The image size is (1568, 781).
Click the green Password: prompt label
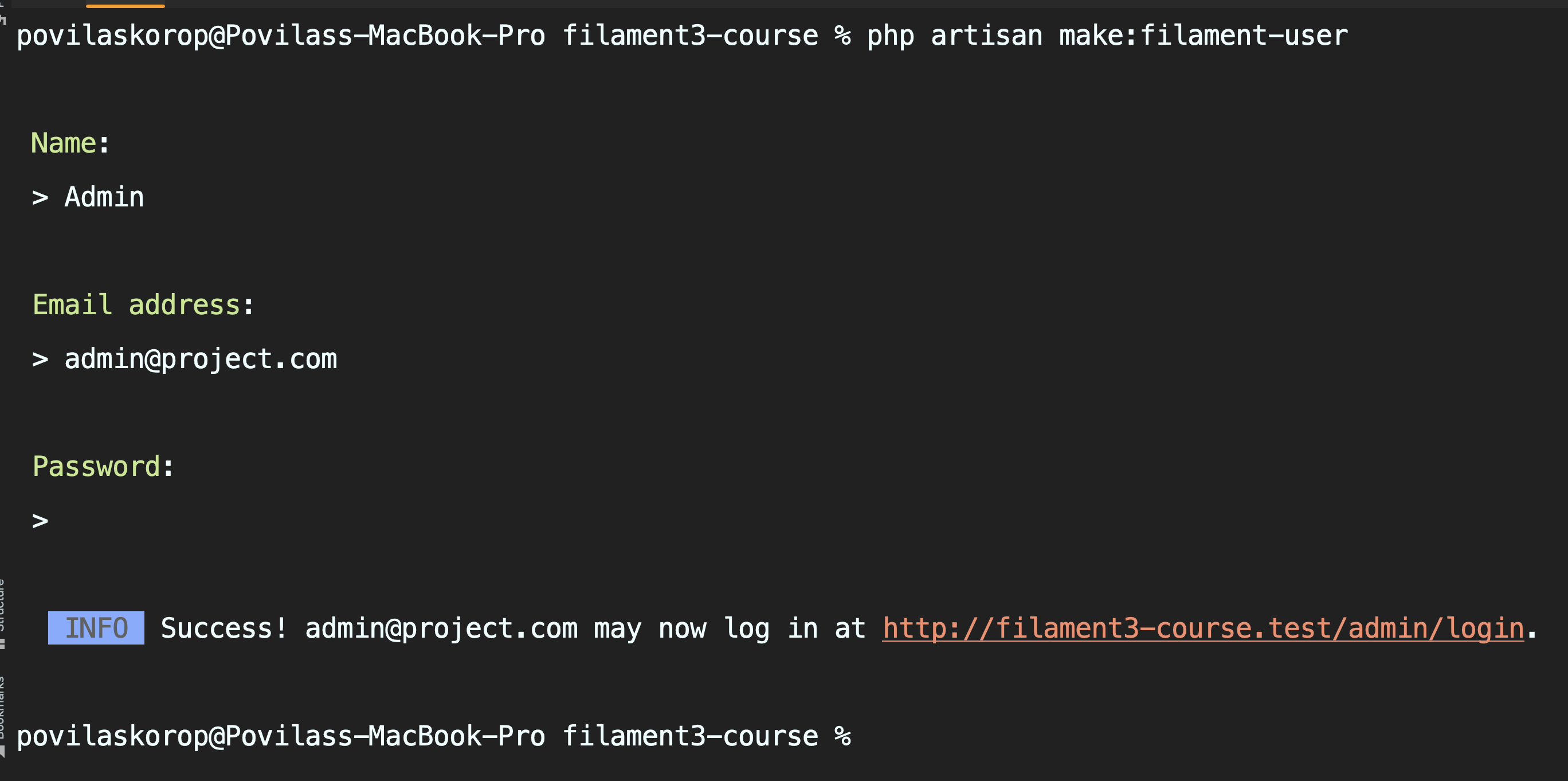[103, 467]
